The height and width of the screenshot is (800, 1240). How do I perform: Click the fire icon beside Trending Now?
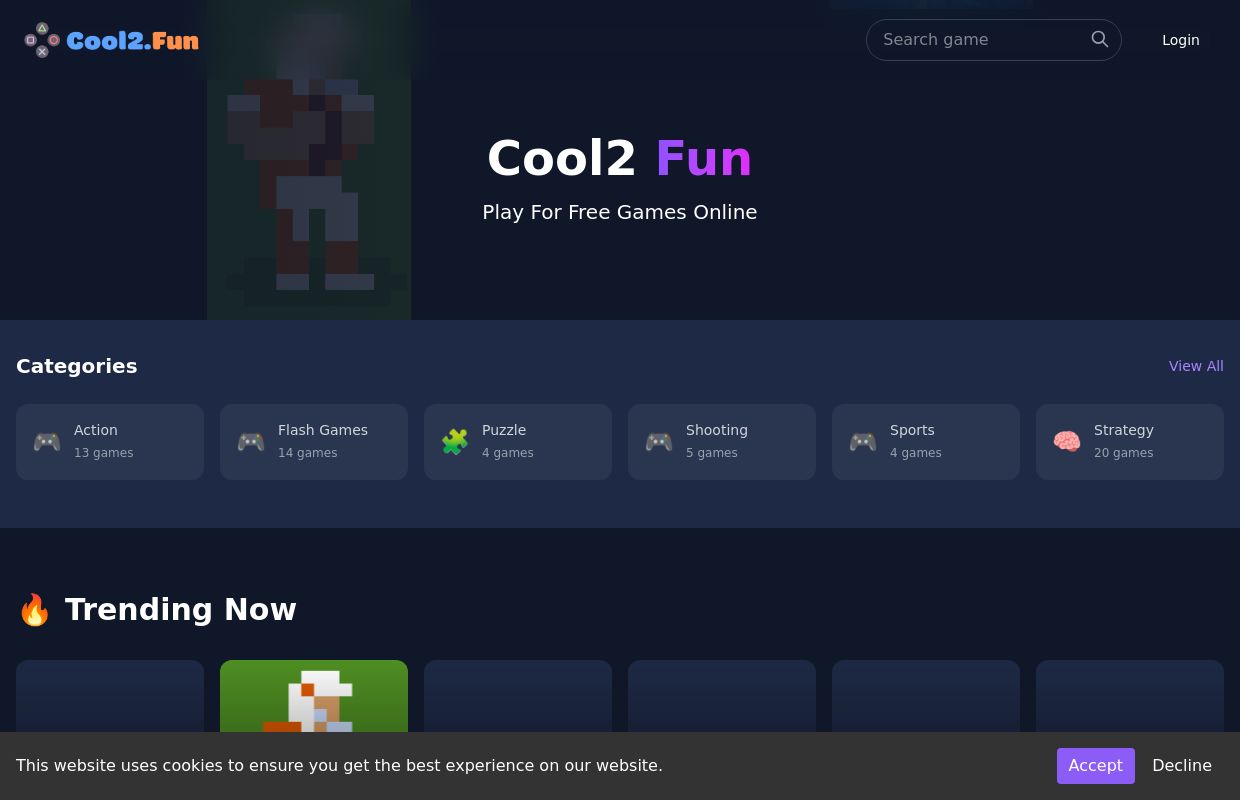(35, 609)
